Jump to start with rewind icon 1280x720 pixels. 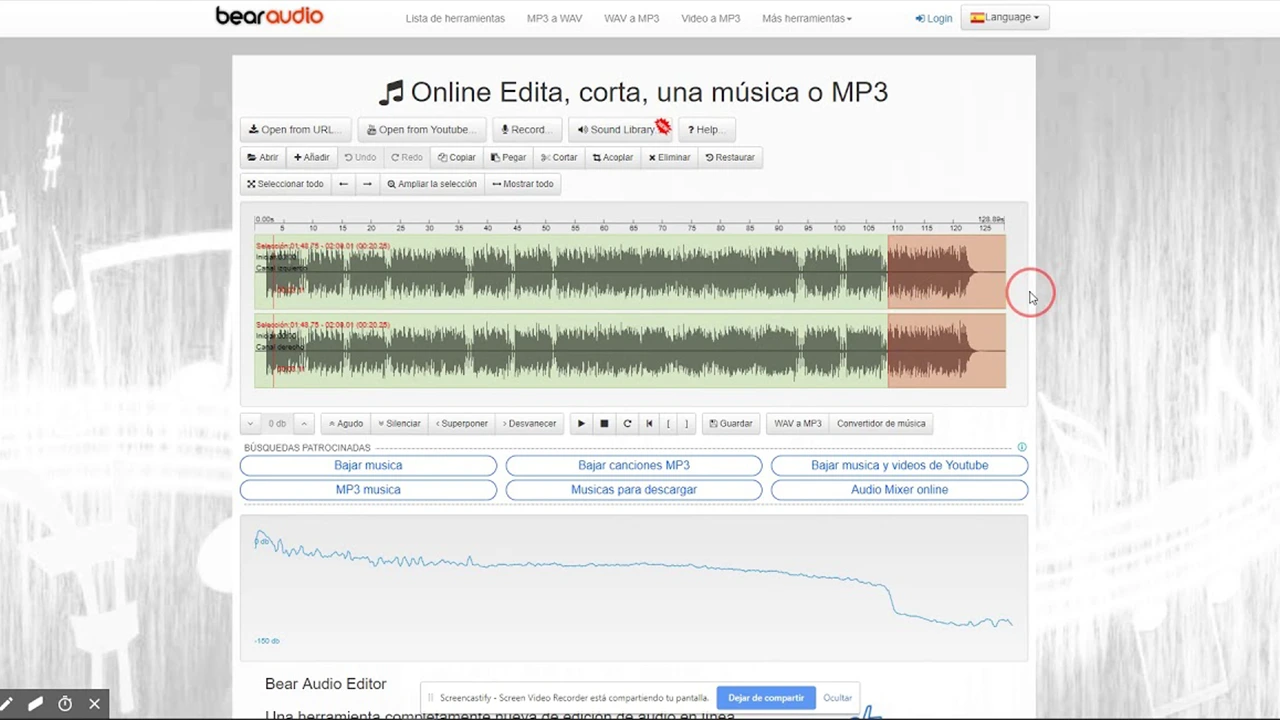[x=649, y=424]
